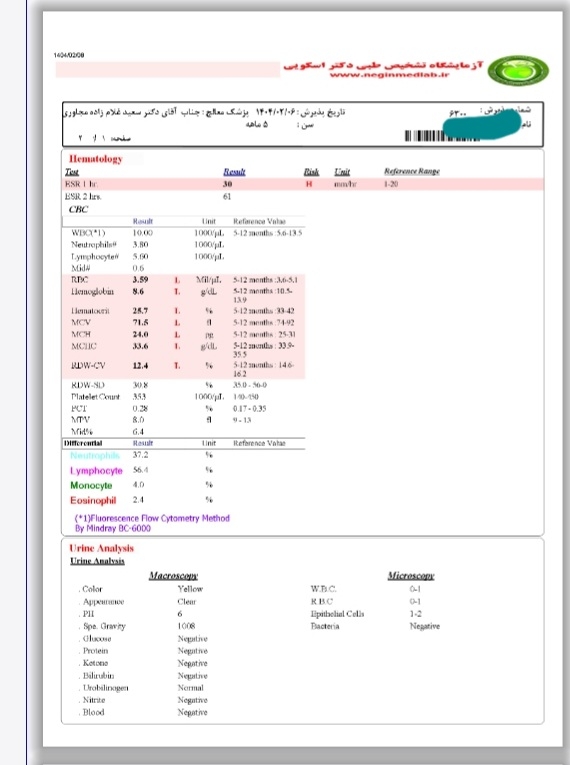Select the MCV result 71.5

[141, 322]
